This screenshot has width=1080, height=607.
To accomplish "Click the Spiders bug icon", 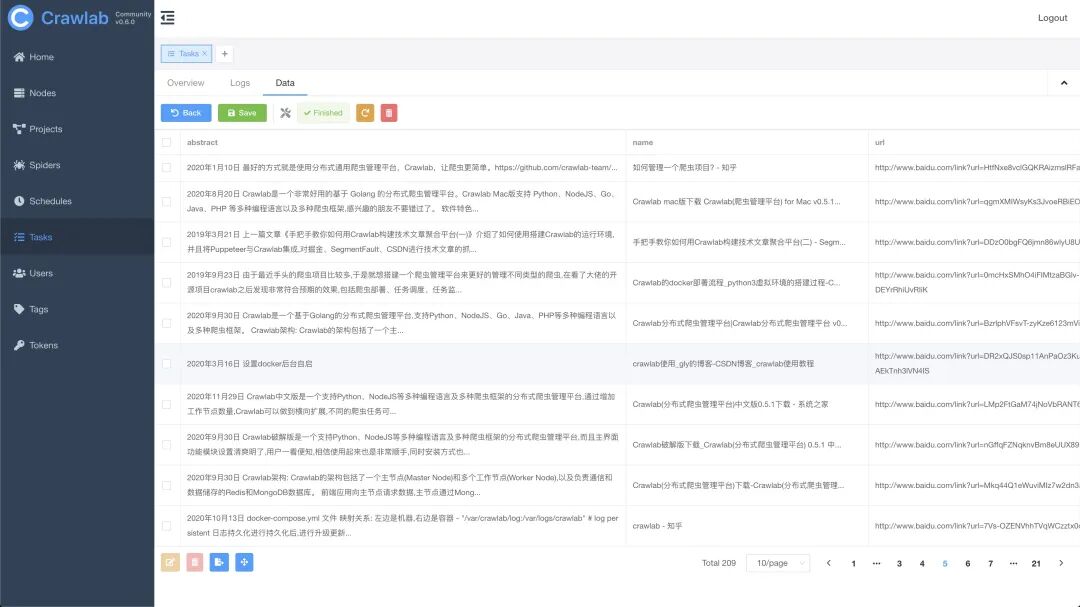I will tap(19, 165).
